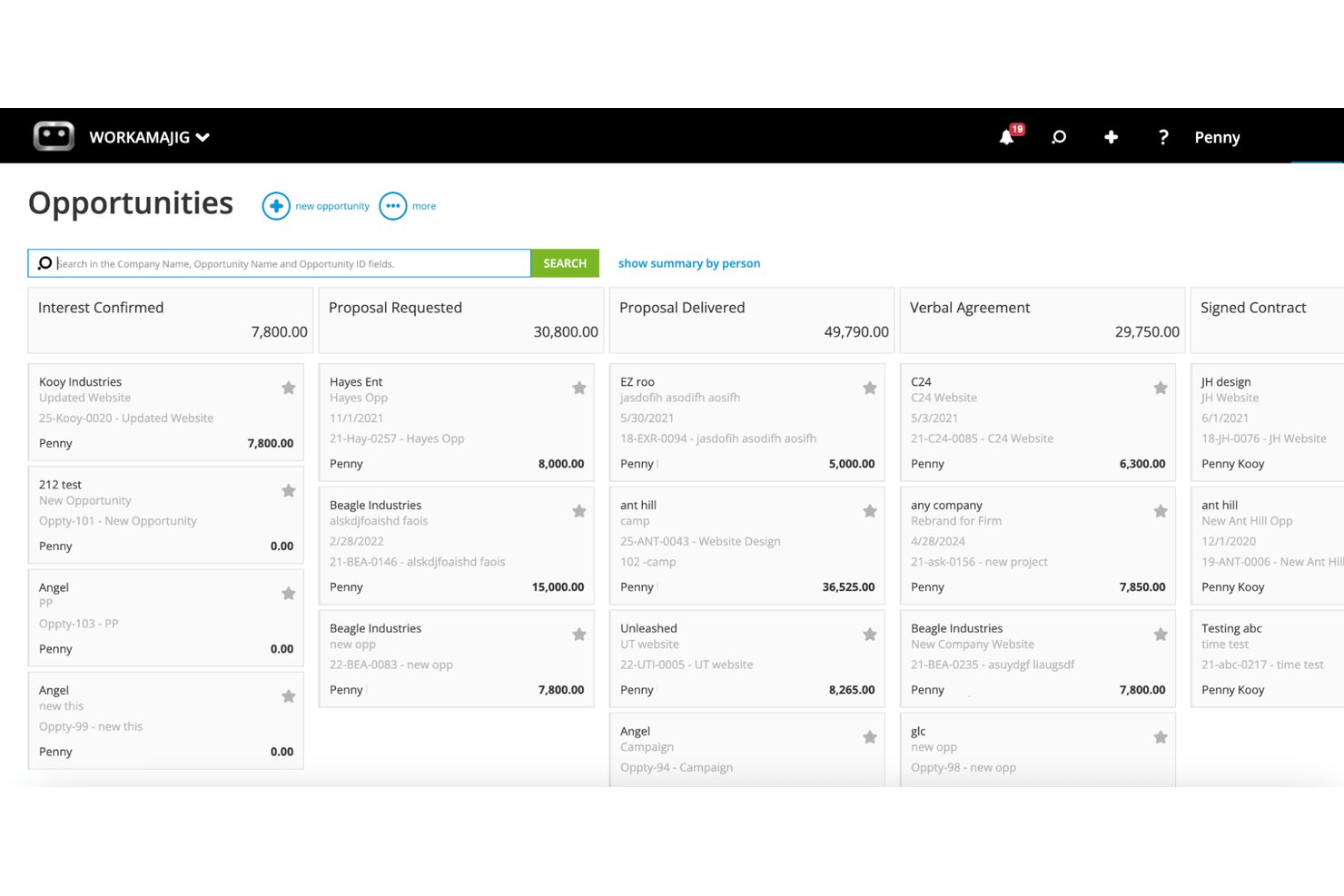Viewport: 1344px width, 896px height.
Task: Favorite the ant hill camp card
Action: tap(870, 512)
